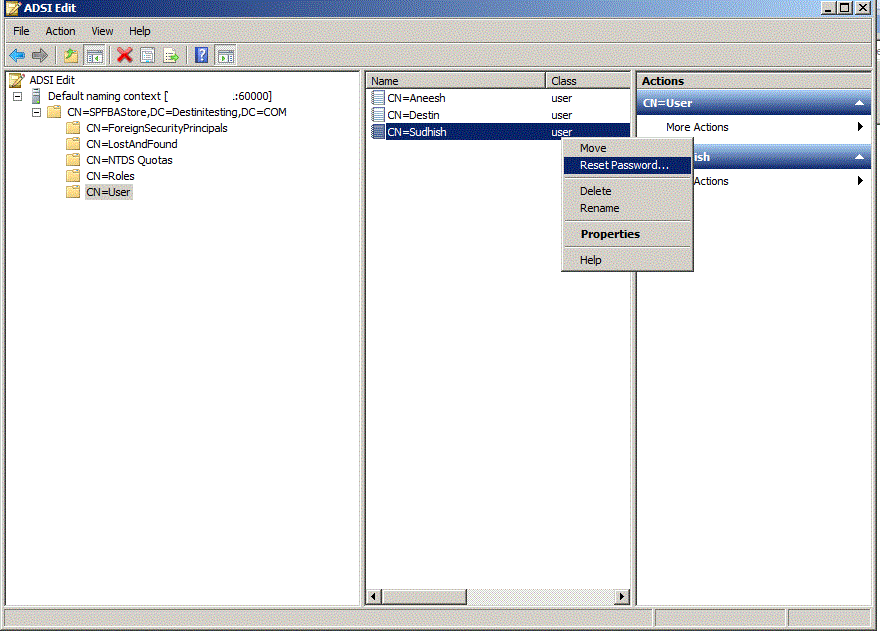Select ADSI Edit root tree label
This screenshot has height=638, width=880.
tap(52, 80)
